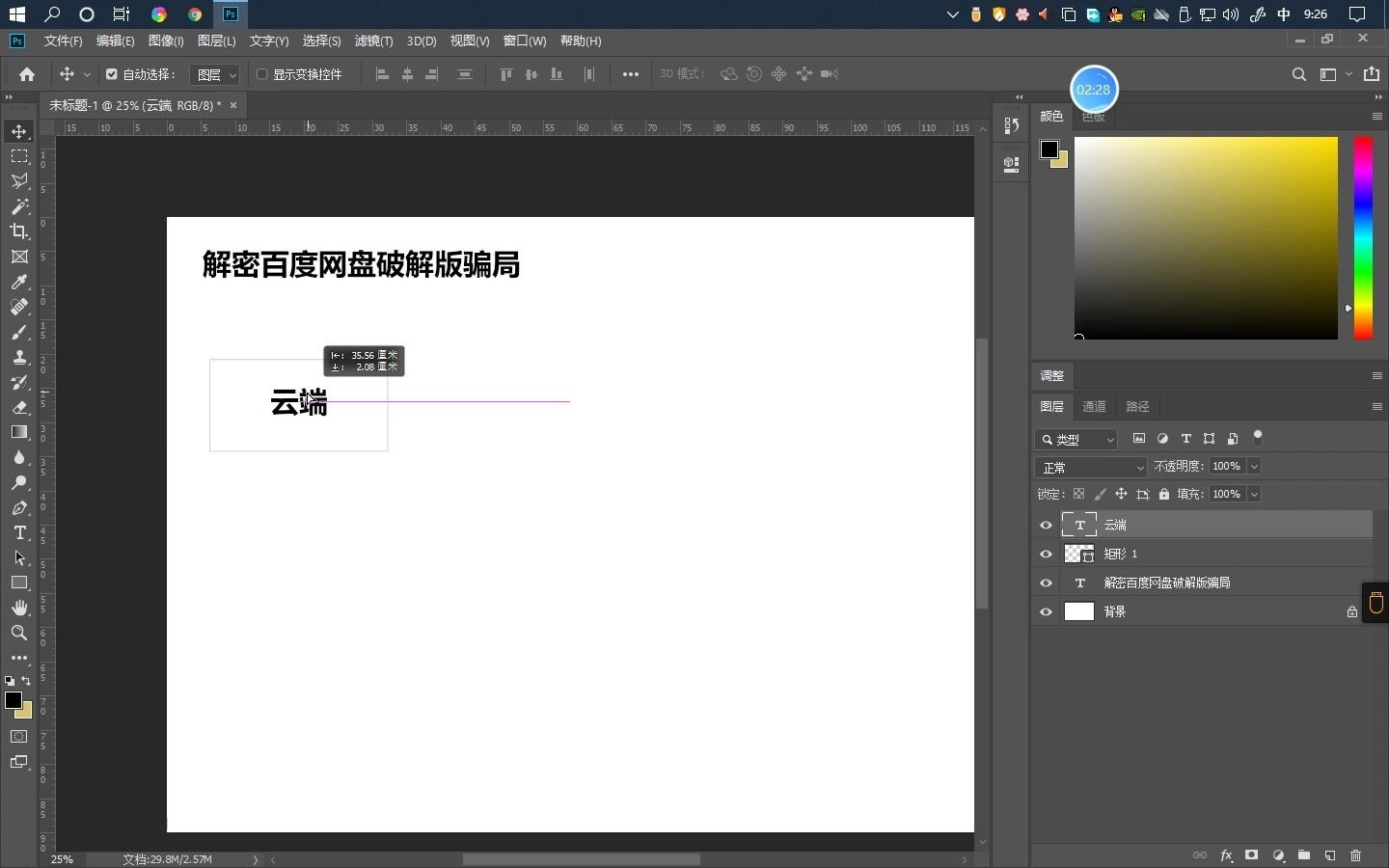Click the Share icon in options bar
1389x868 pixels.
pos(1372,74)
